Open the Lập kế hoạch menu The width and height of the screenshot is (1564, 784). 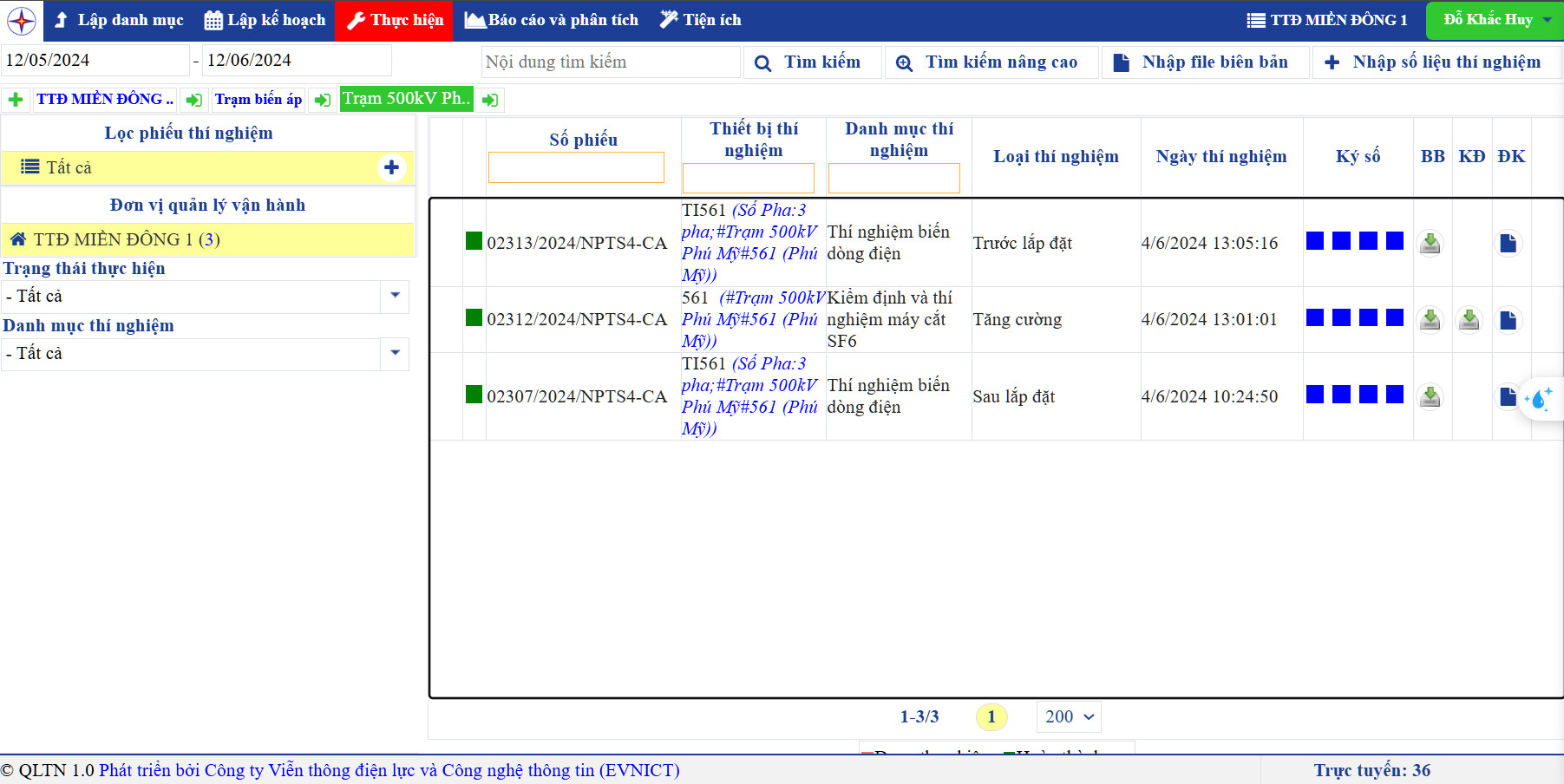[x=265, y=20]
